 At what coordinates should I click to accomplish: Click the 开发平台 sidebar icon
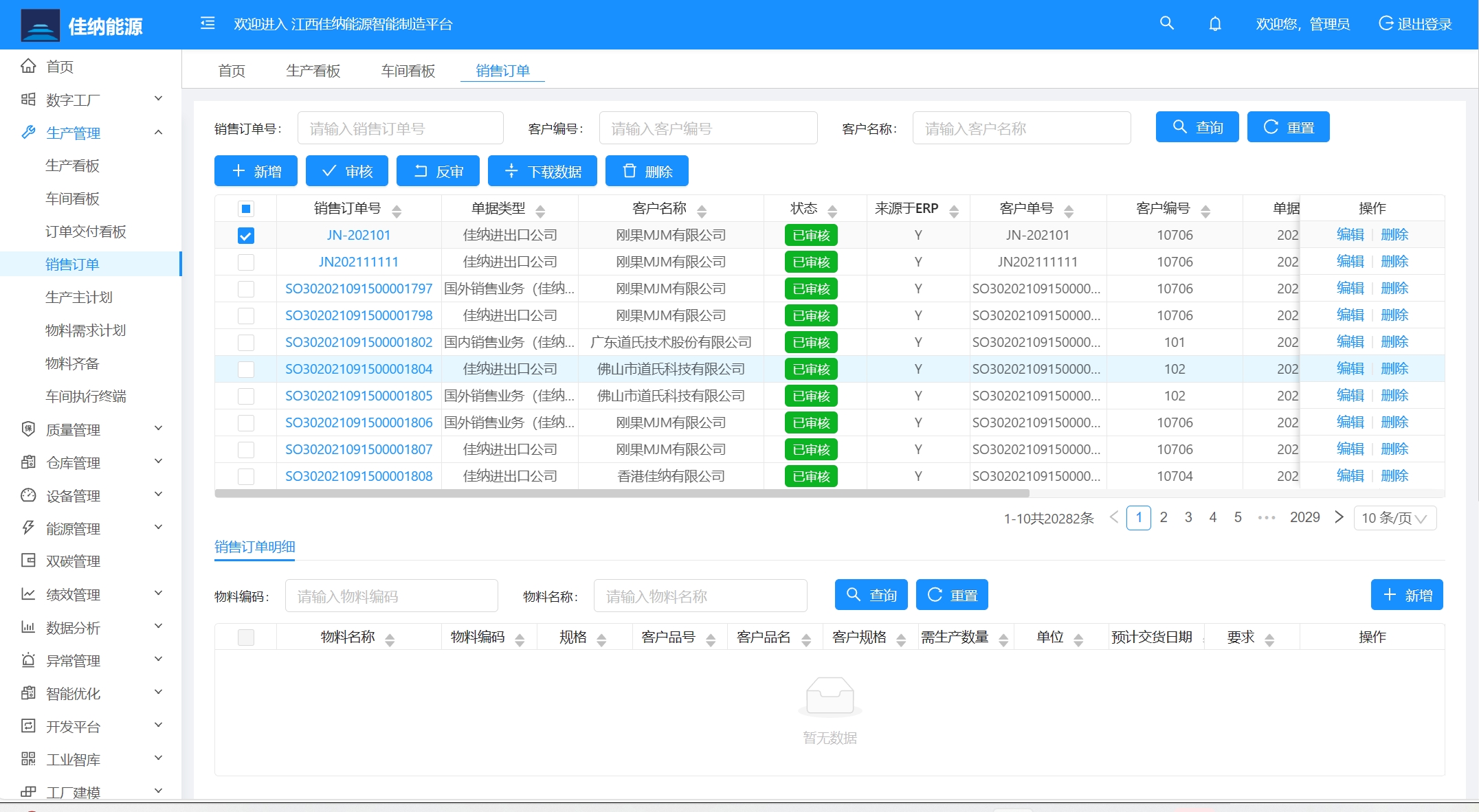28,725
